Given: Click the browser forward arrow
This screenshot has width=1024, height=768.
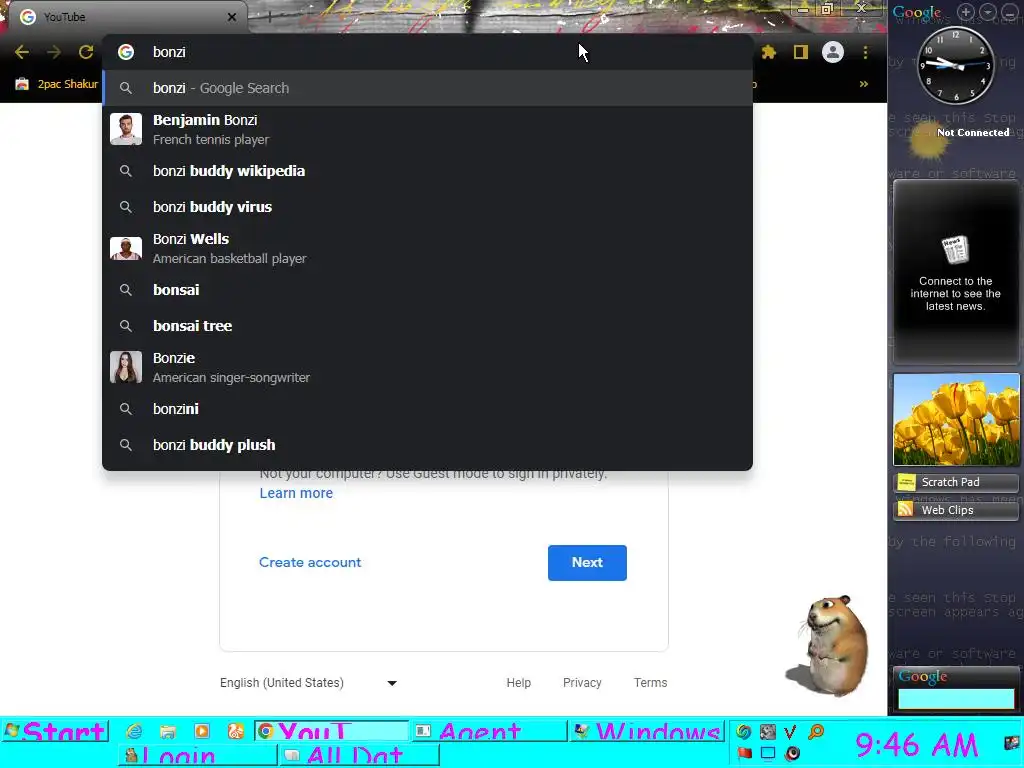Looking at the screenshot, I should [54, 52].
